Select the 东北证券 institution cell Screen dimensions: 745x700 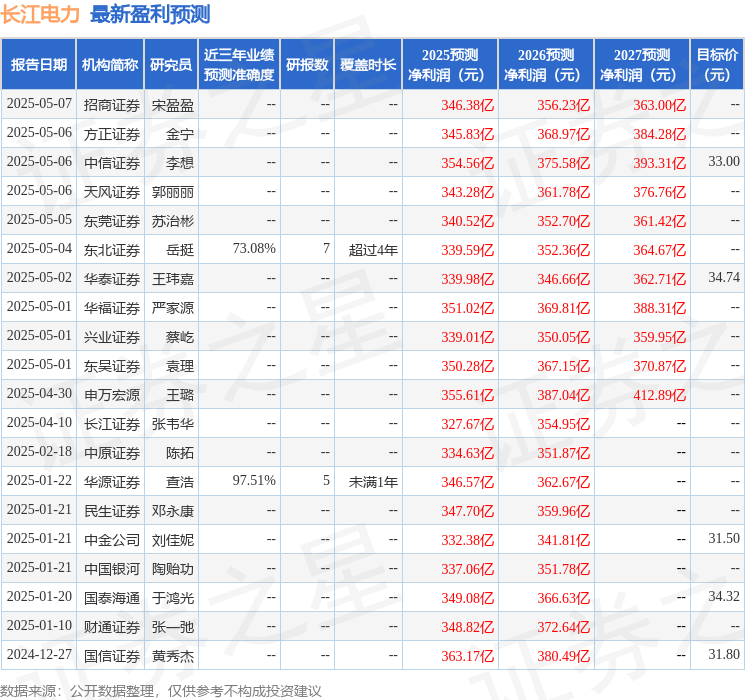coord(112,250)
